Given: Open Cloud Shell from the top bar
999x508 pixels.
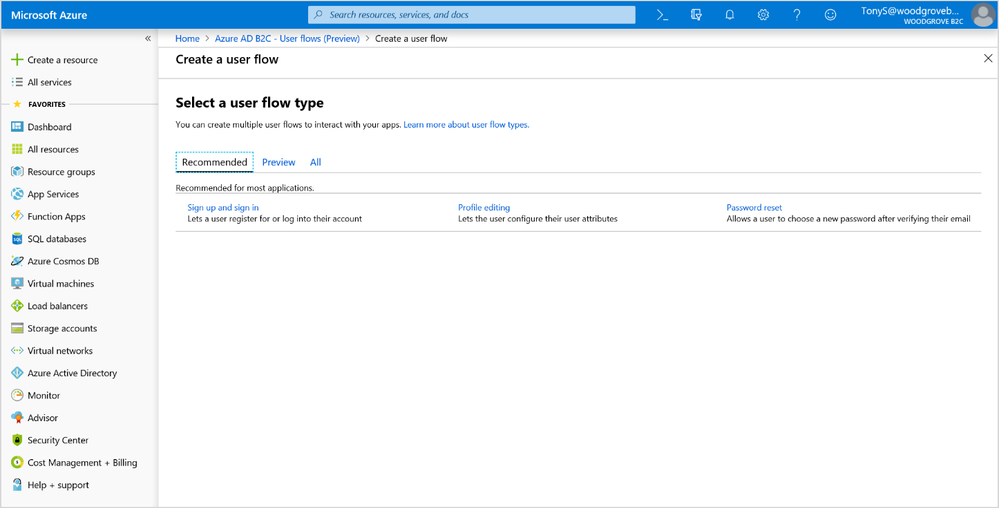Looking at the screenshot, I should pos(663,15).
